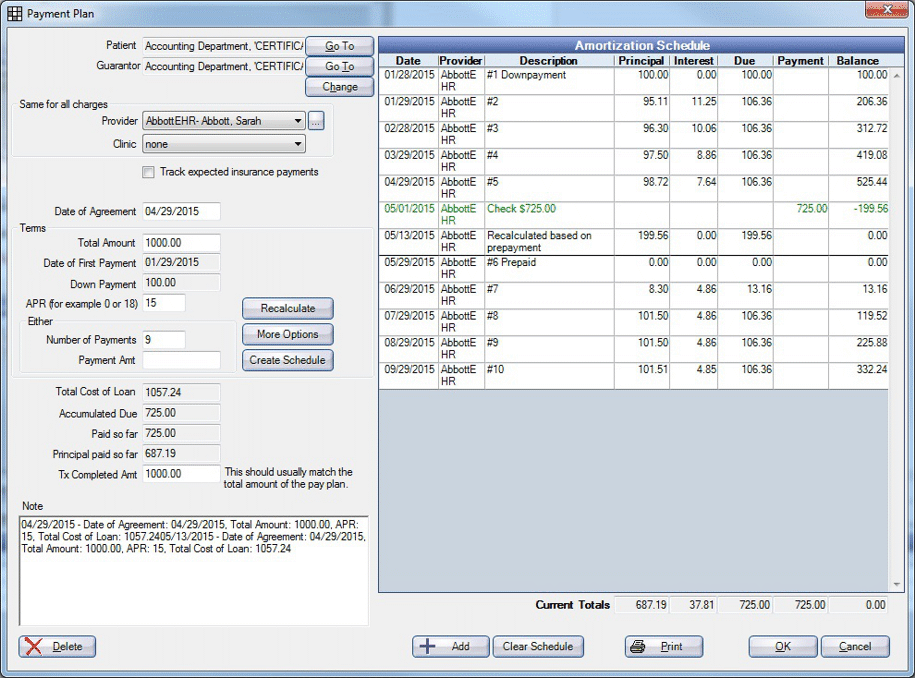Click the red X Delete button
Screen dimensions: 915x678
click(x=58, y=646)
